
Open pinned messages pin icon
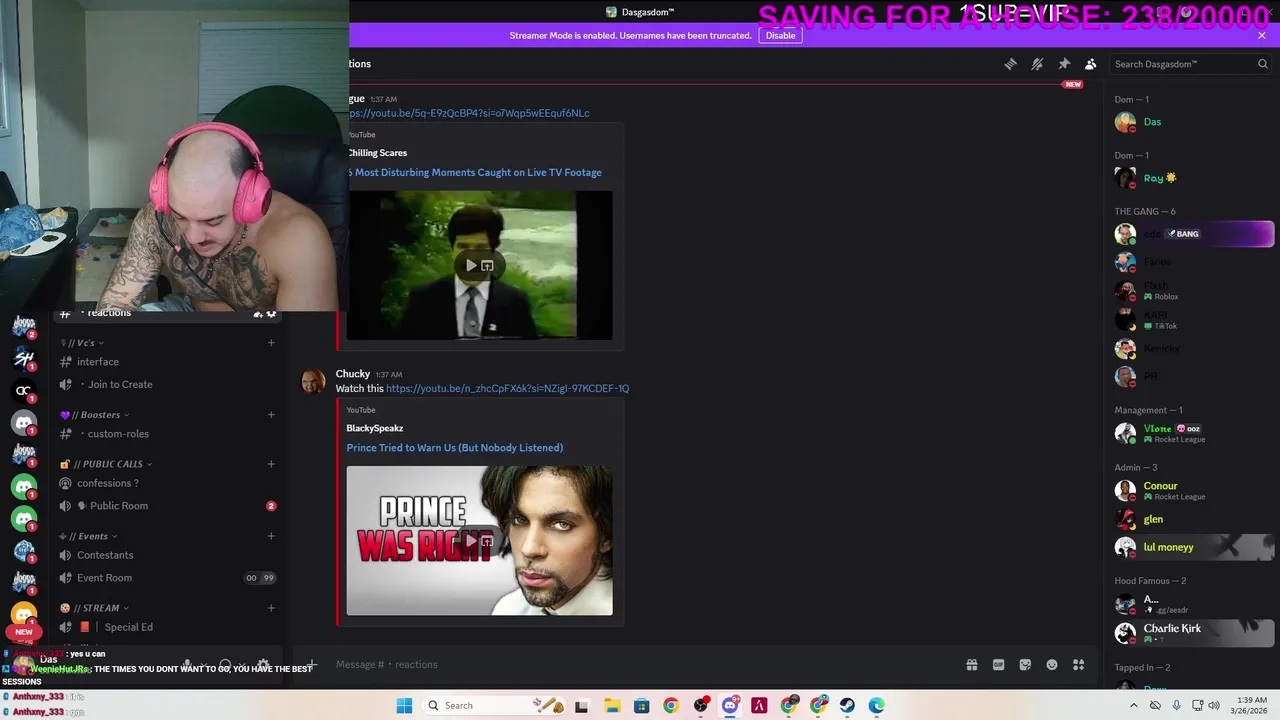1064,64
